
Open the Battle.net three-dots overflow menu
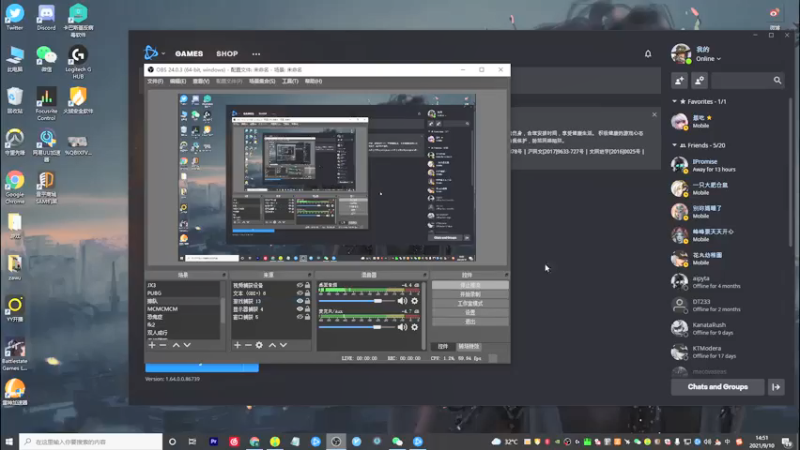click(x=256, y=54)
